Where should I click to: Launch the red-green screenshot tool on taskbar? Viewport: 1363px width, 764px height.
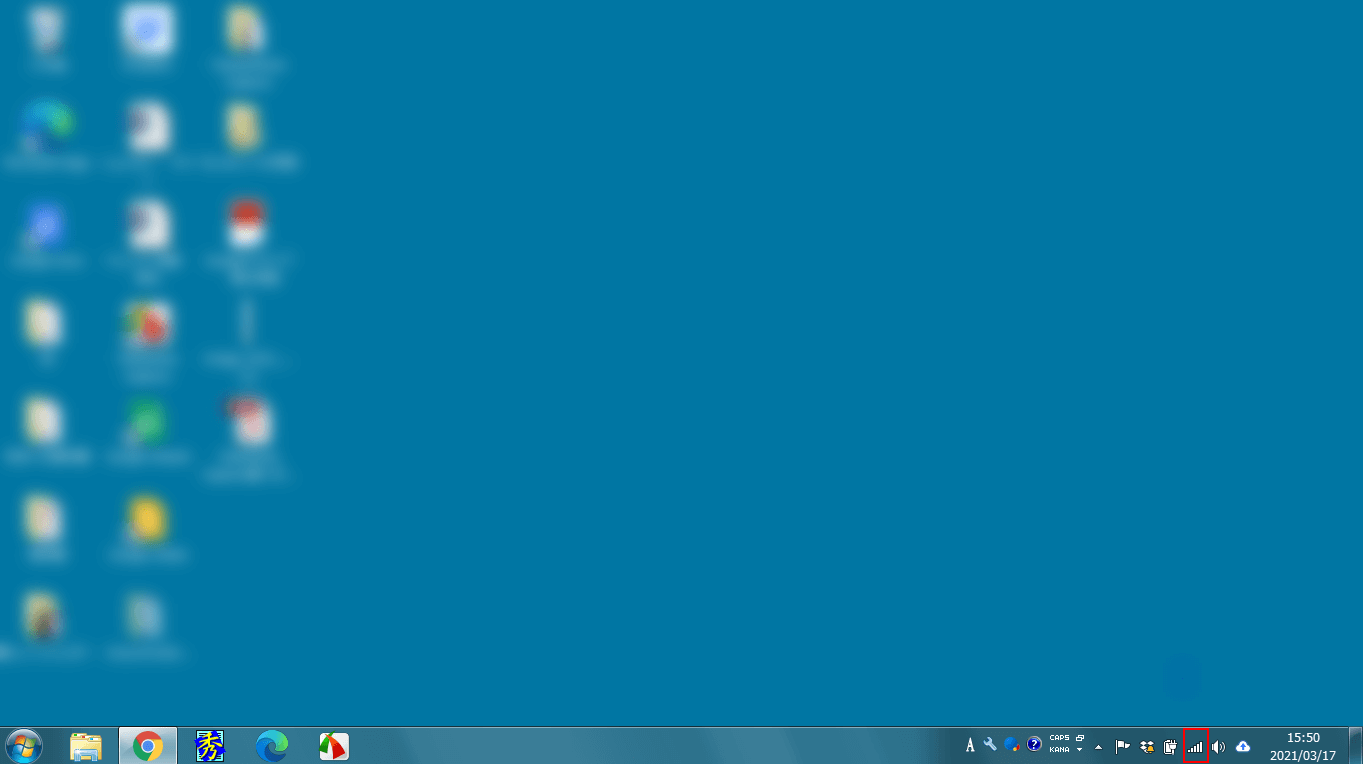pyautogui.click(x=334, y=746)
